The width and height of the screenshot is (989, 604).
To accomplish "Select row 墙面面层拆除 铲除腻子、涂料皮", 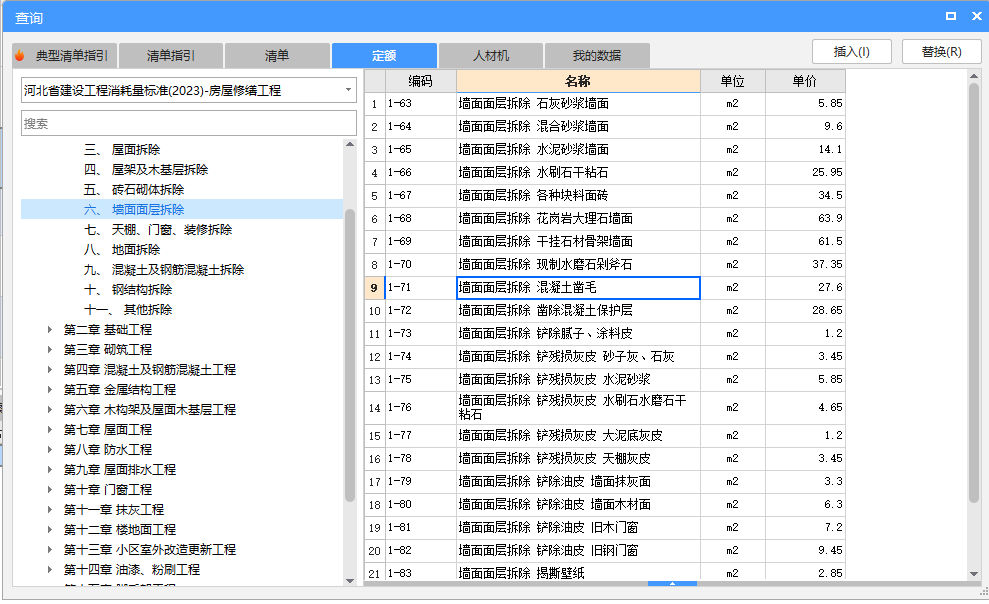I will pyautogui.click(x=604, y=334).
